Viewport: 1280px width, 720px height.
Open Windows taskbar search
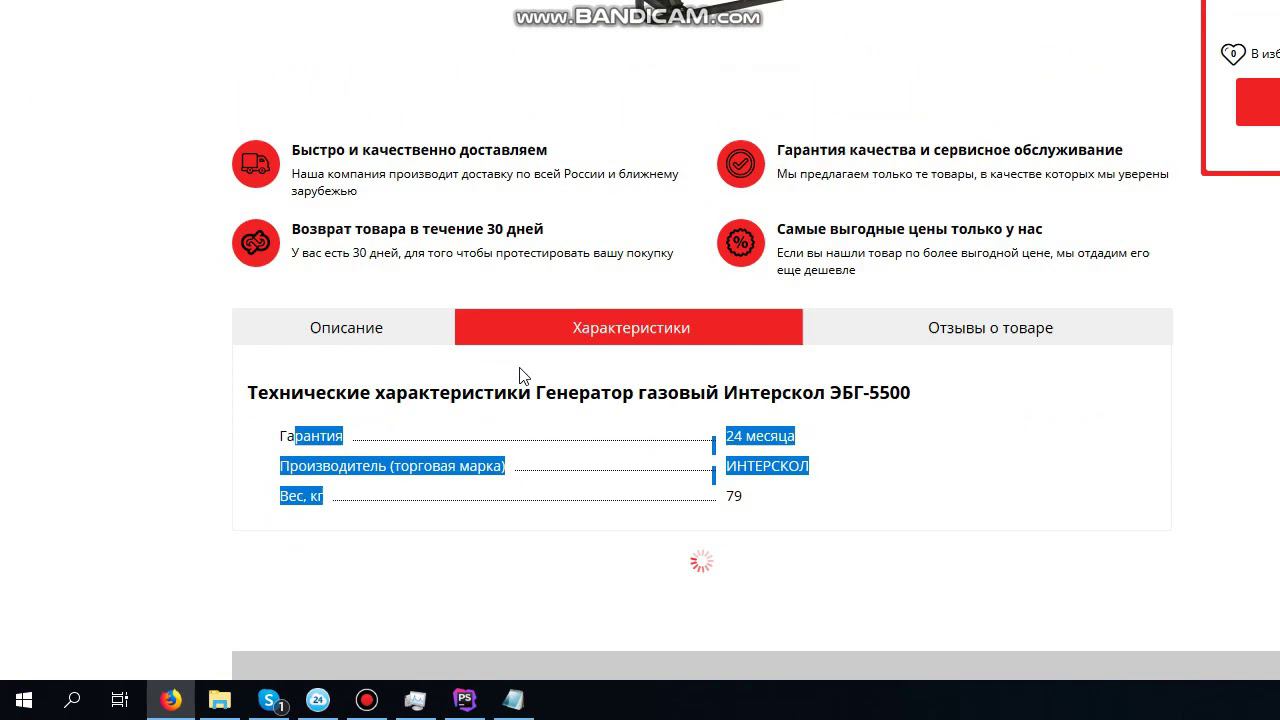[72, 700]
